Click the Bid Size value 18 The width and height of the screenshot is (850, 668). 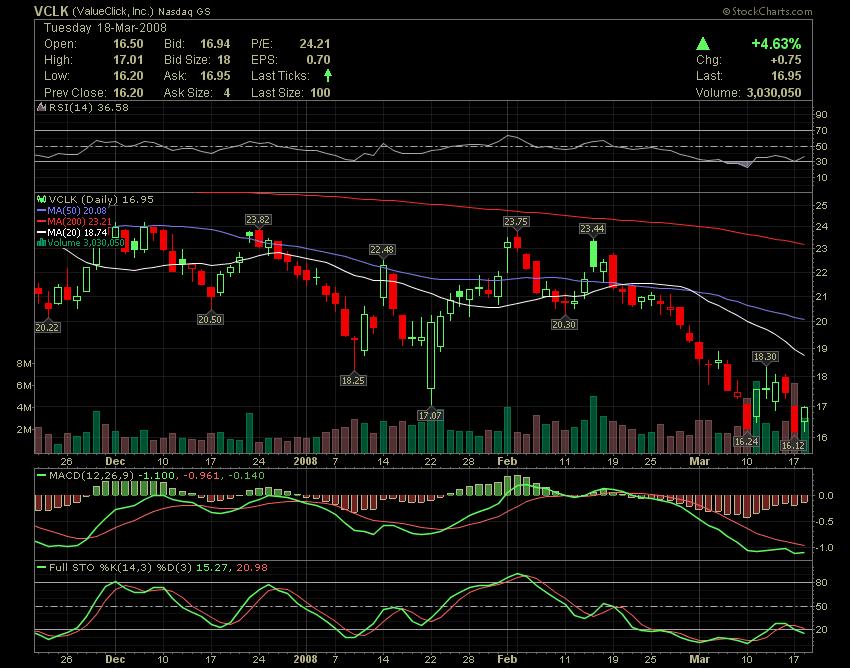coord(224,60)
